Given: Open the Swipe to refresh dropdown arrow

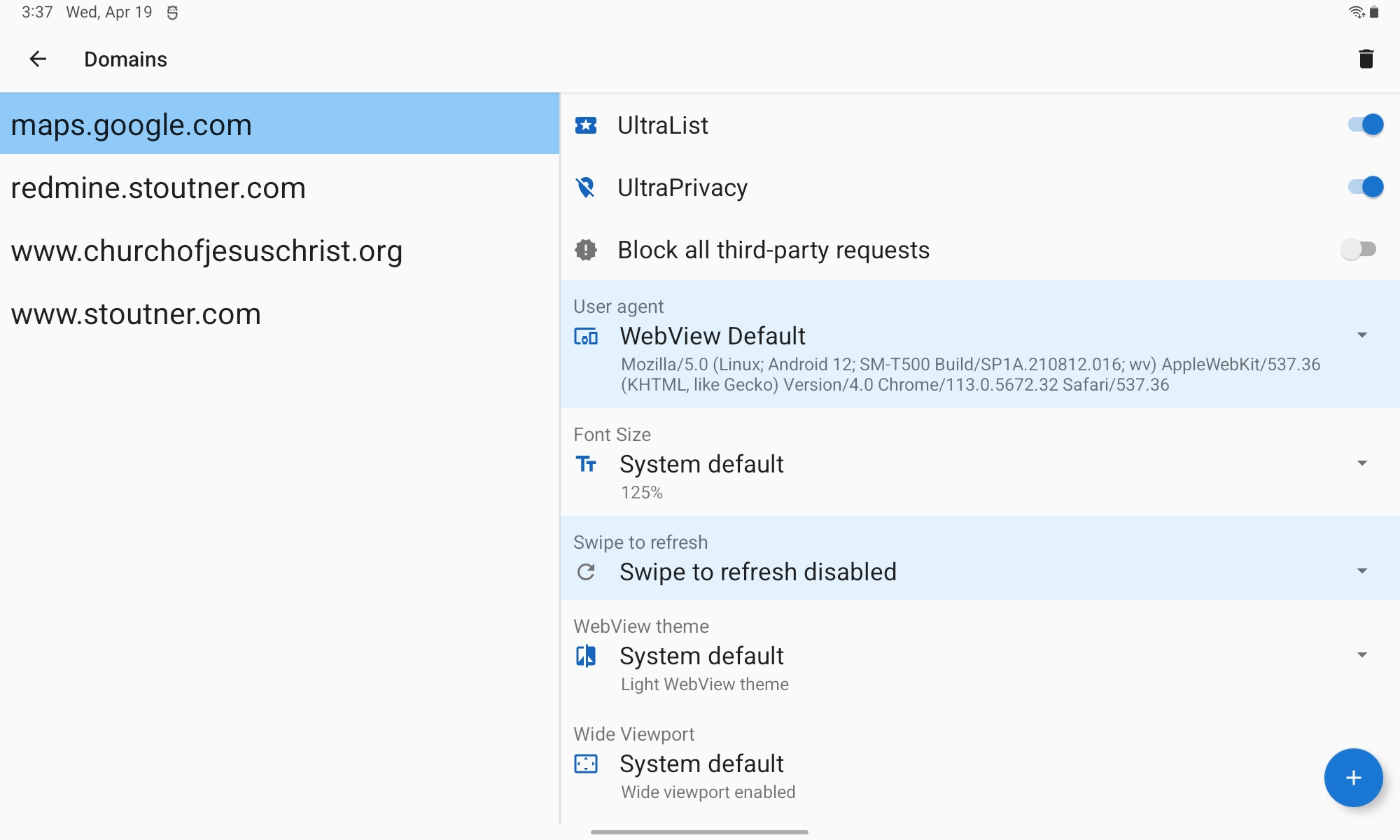Looking at the screenshot, I should 1361,571.
